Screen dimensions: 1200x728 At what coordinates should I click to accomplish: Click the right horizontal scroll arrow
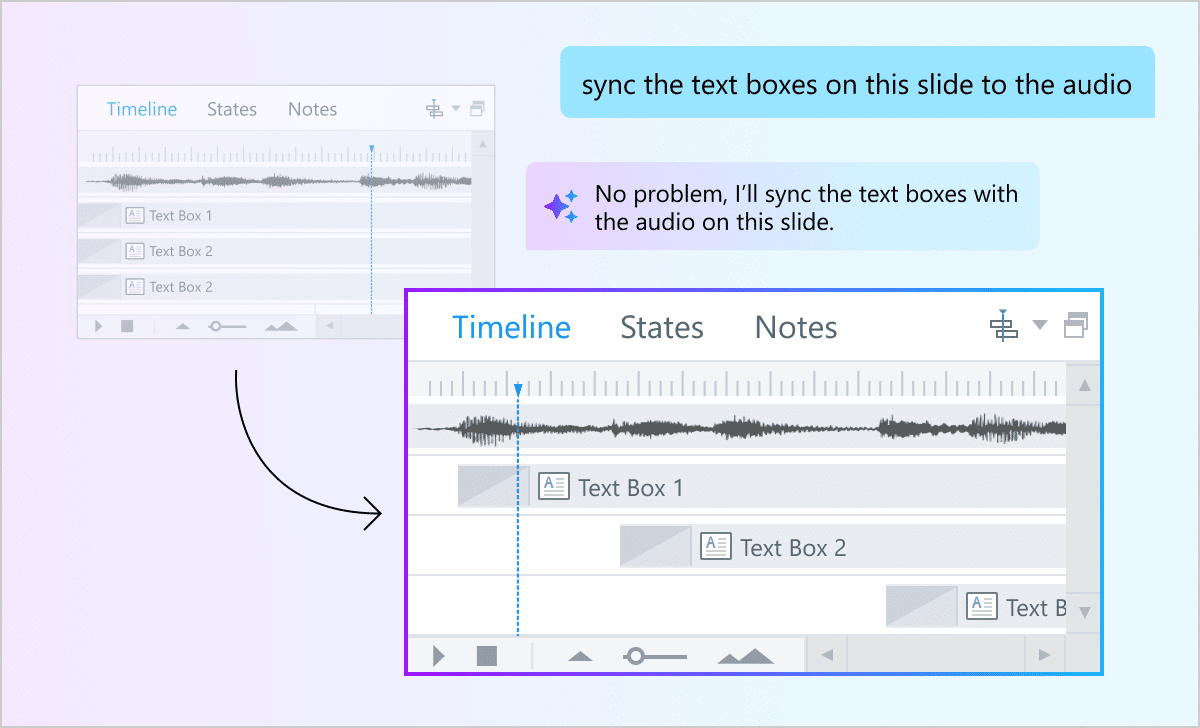click(1045, 655)
